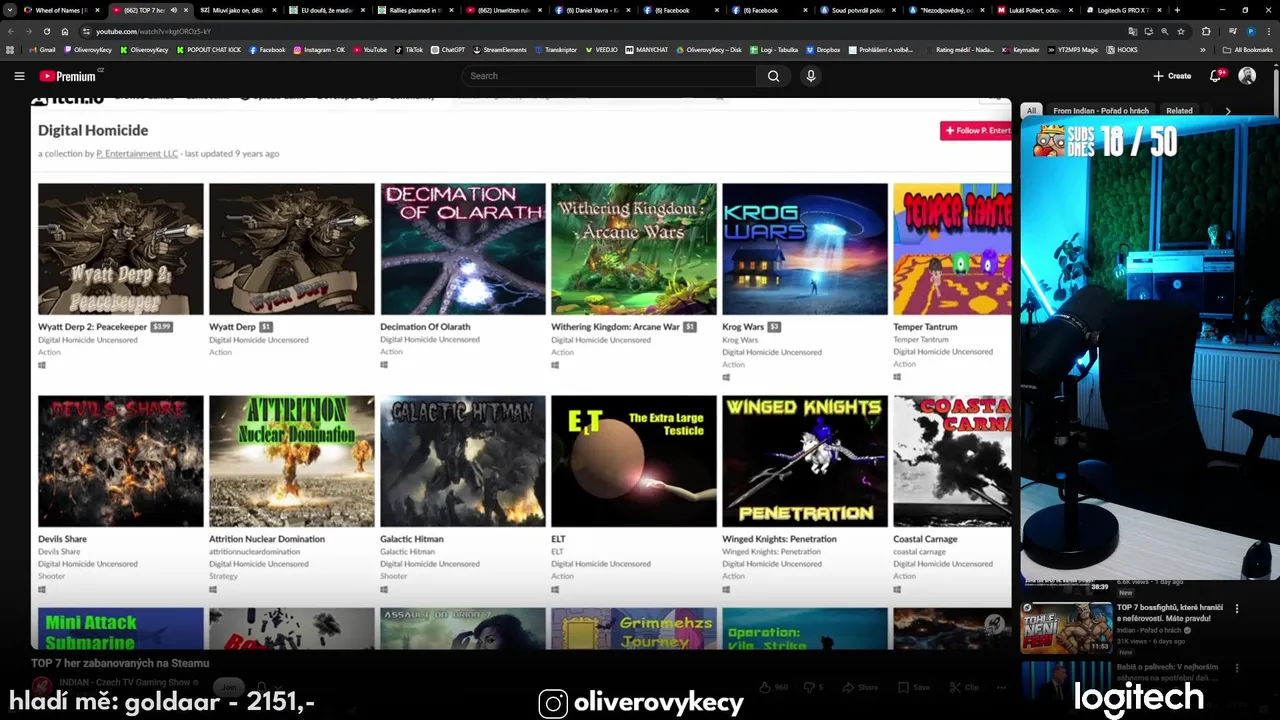
Task: Open the StreamElements bookmark
Action: point(500,49)
